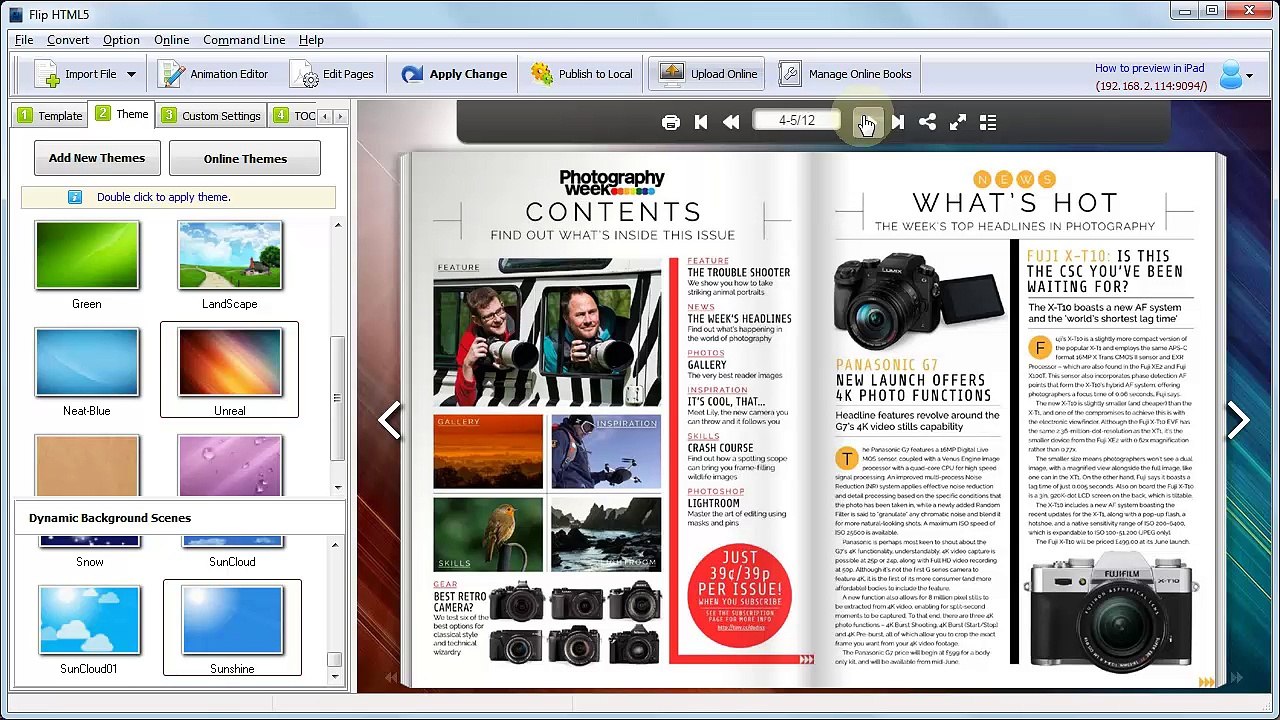The image size is (1280, 720).
Task: Open the Help menu
Action: (x=311, y=40)
